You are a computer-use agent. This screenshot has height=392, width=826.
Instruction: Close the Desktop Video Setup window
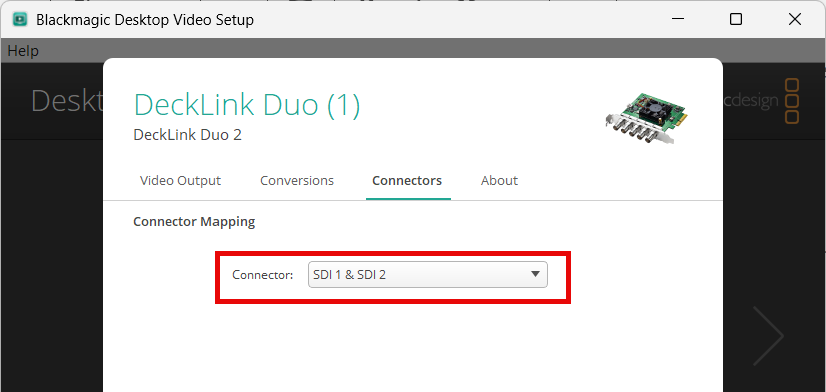point(794,19)
